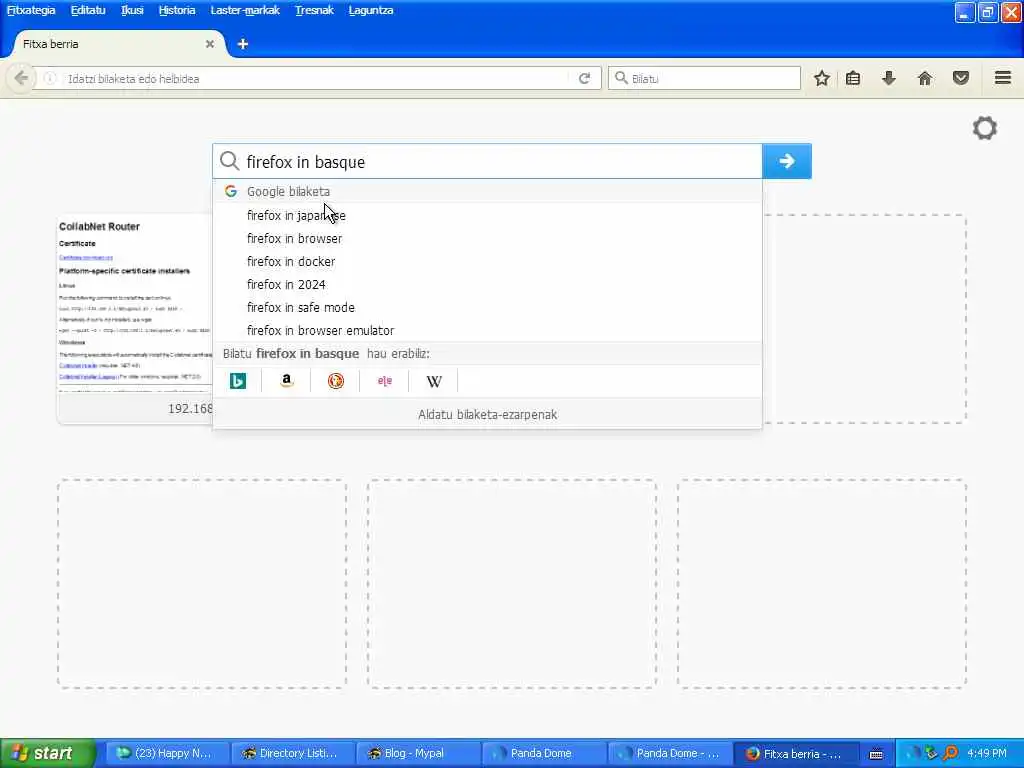This screenshot has height=768, width=1024.
Task: Open Historia menu
Action: tap(177, 10)
